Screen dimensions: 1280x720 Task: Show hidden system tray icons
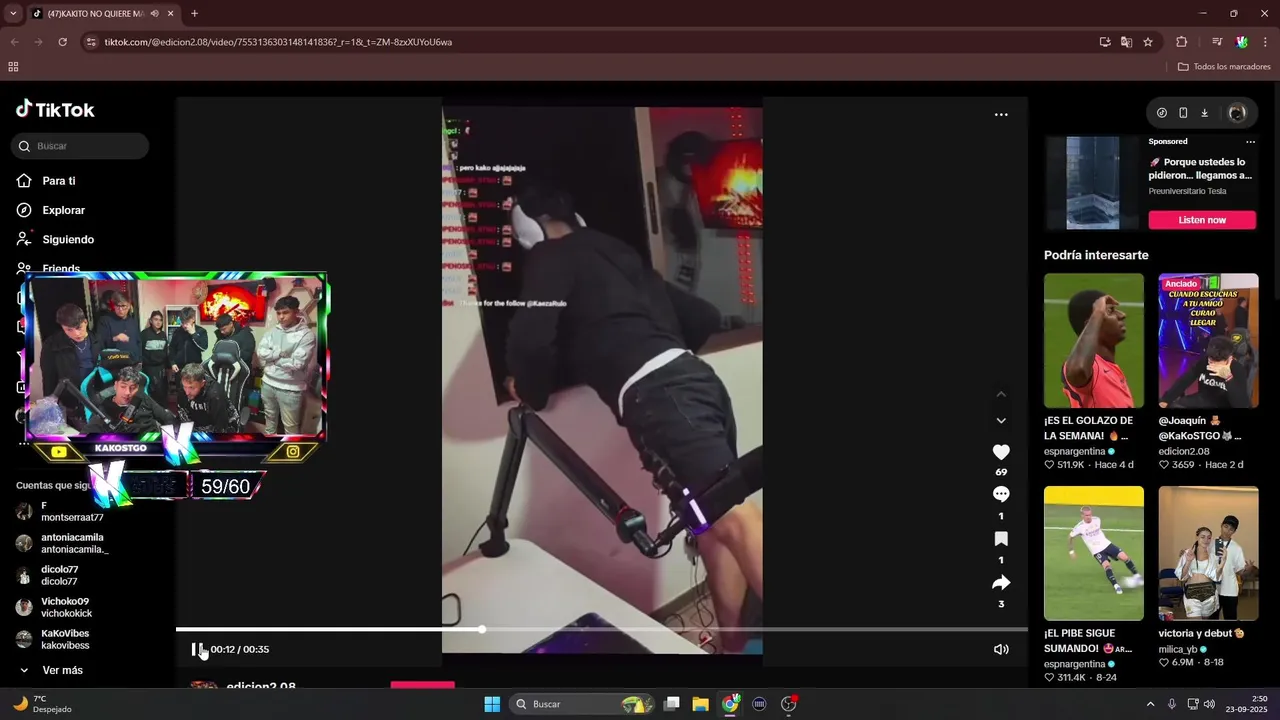tap(1150, 704)
